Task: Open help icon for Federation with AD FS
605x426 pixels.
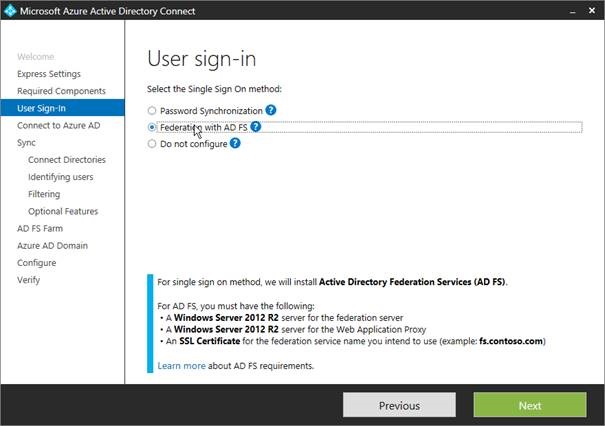Action: coord(256,127)
